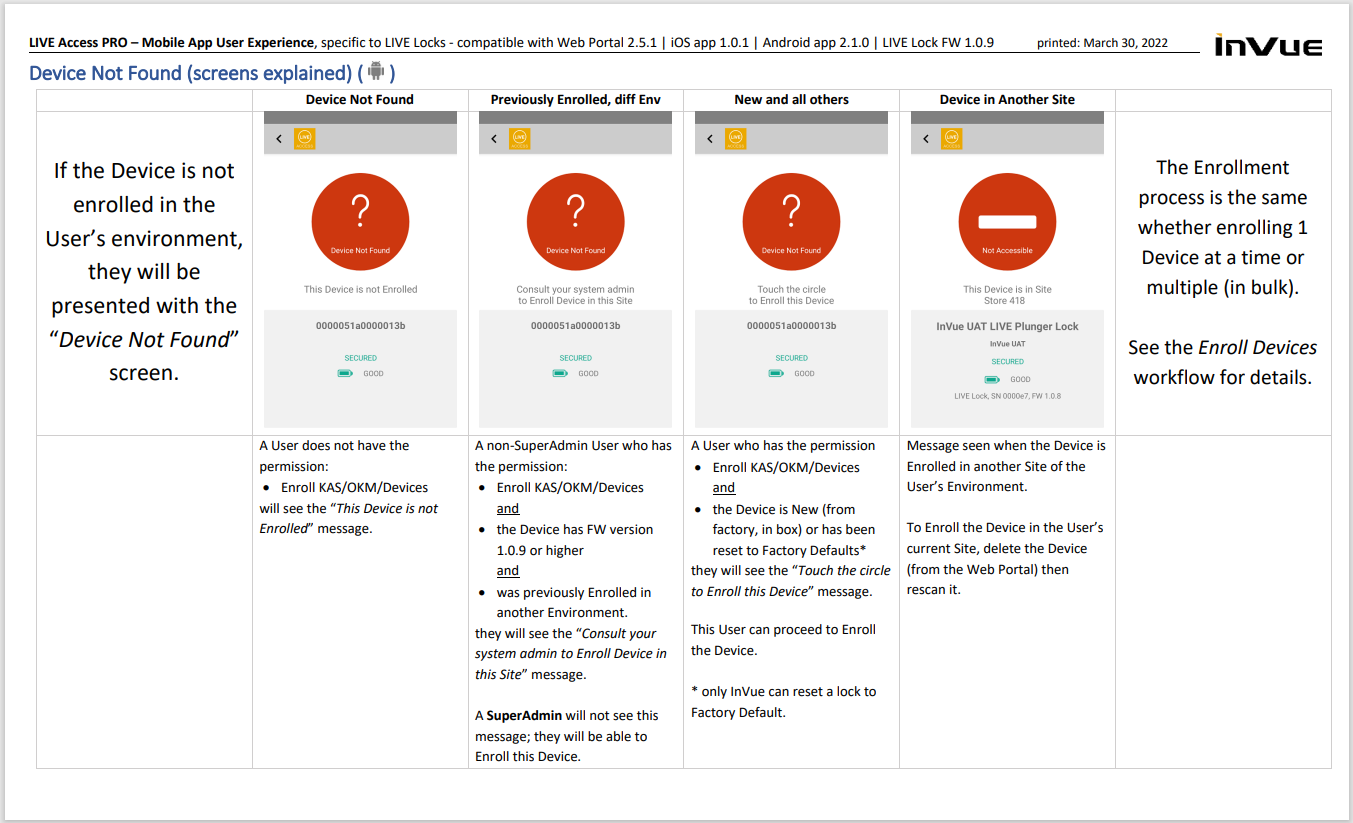Click battery icon in New and all others screen
The image size is (1353, 823).
coord(777,374)
